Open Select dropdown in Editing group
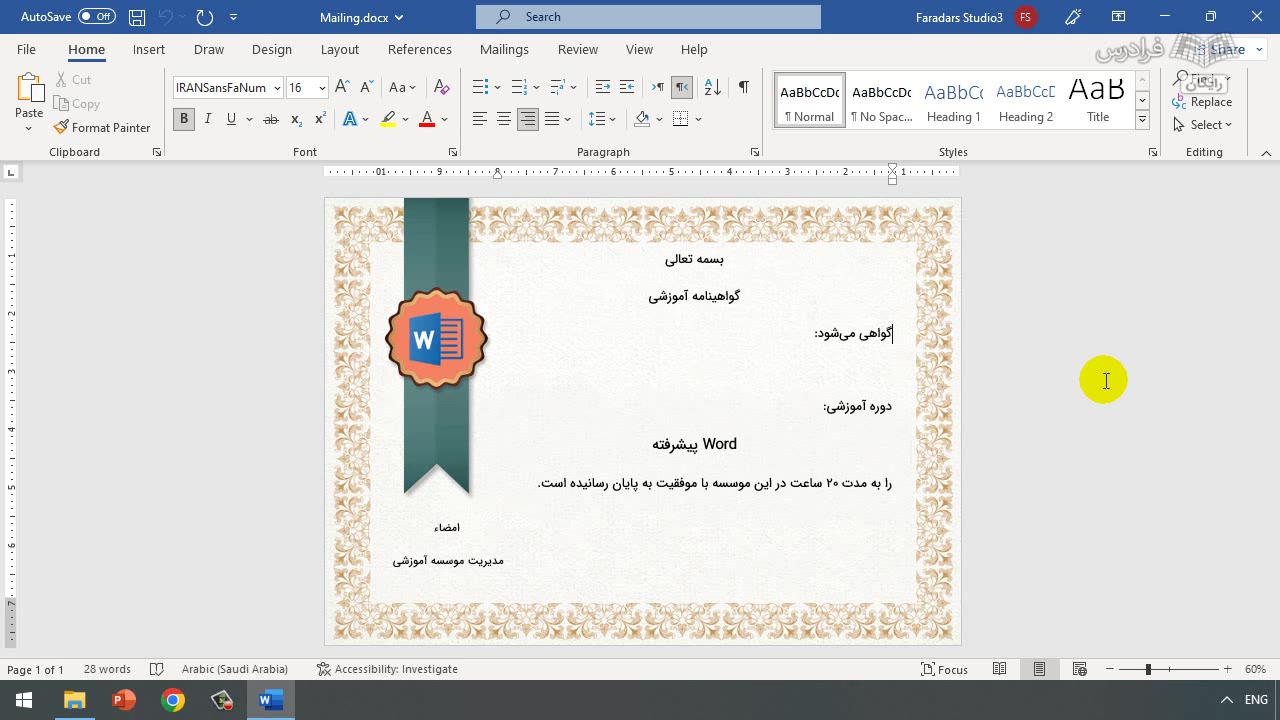This screenshot has width=1280, height=720. pyautogui.click(x=1203, y=125)
